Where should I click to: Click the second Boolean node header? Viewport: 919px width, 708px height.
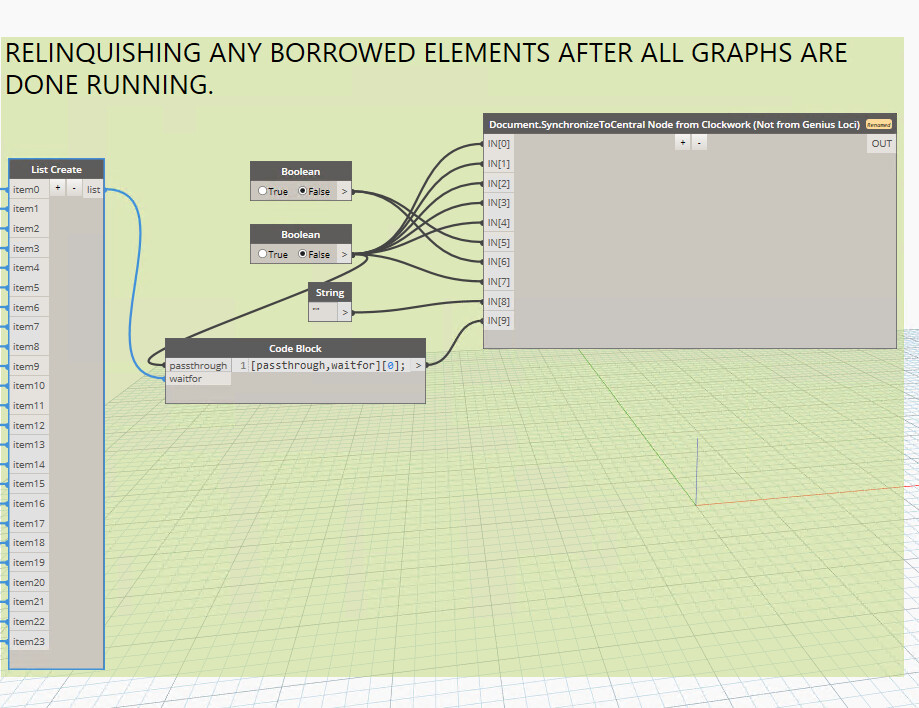coord(301,234)
